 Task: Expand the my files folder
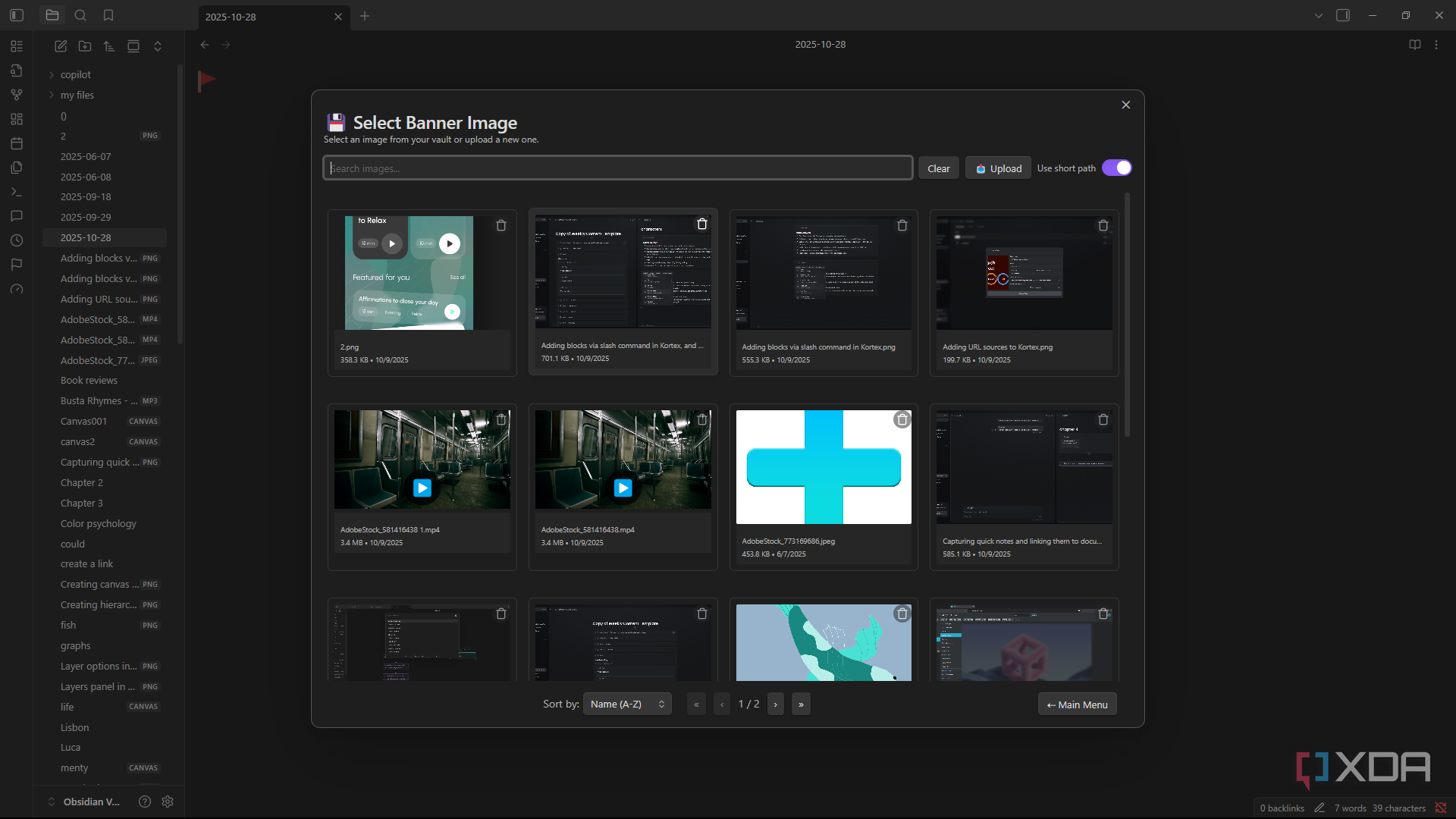77,95
